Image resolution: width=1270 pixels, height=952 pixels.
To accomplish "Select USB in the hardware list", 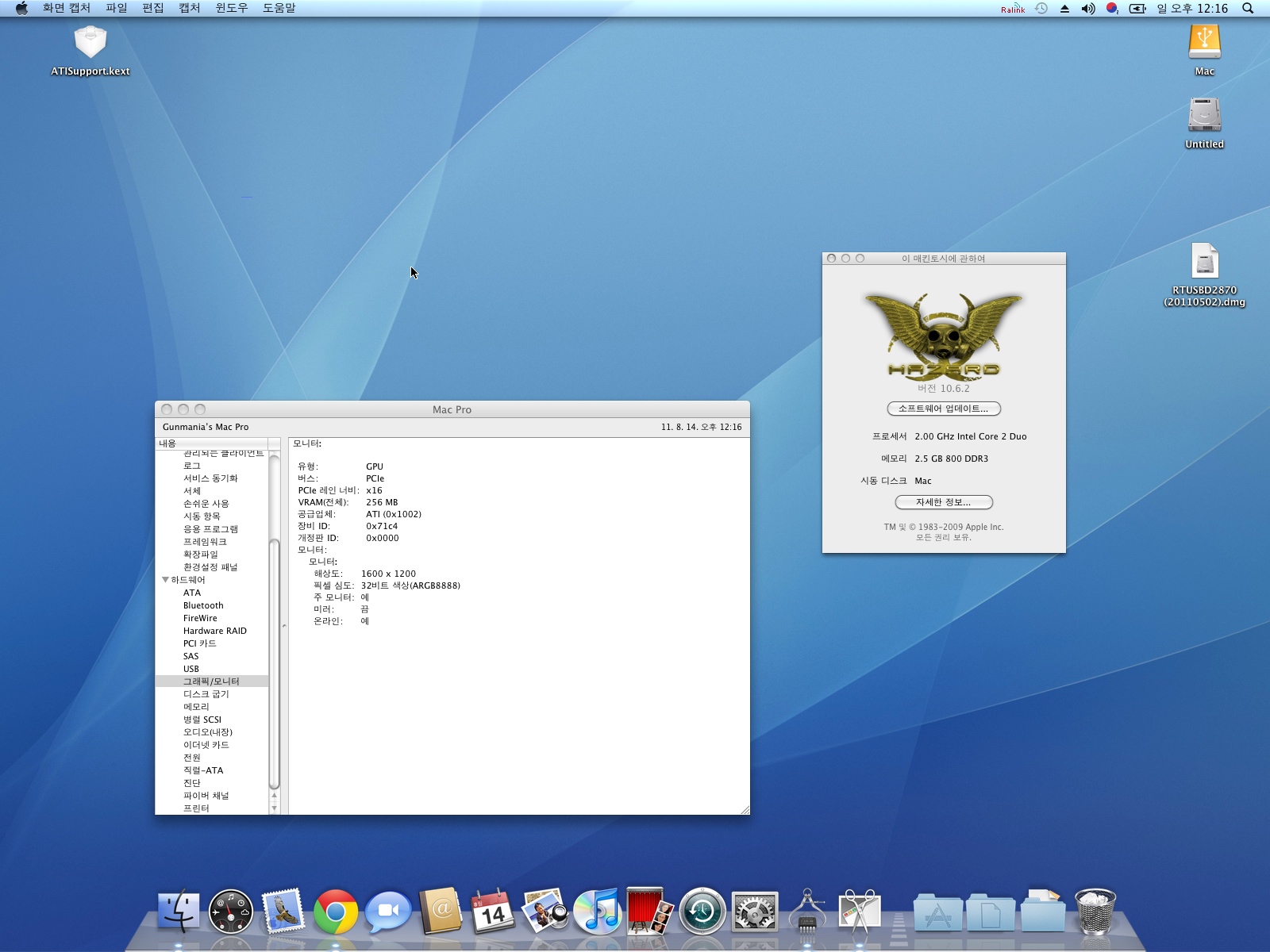I will pos(191,669).
